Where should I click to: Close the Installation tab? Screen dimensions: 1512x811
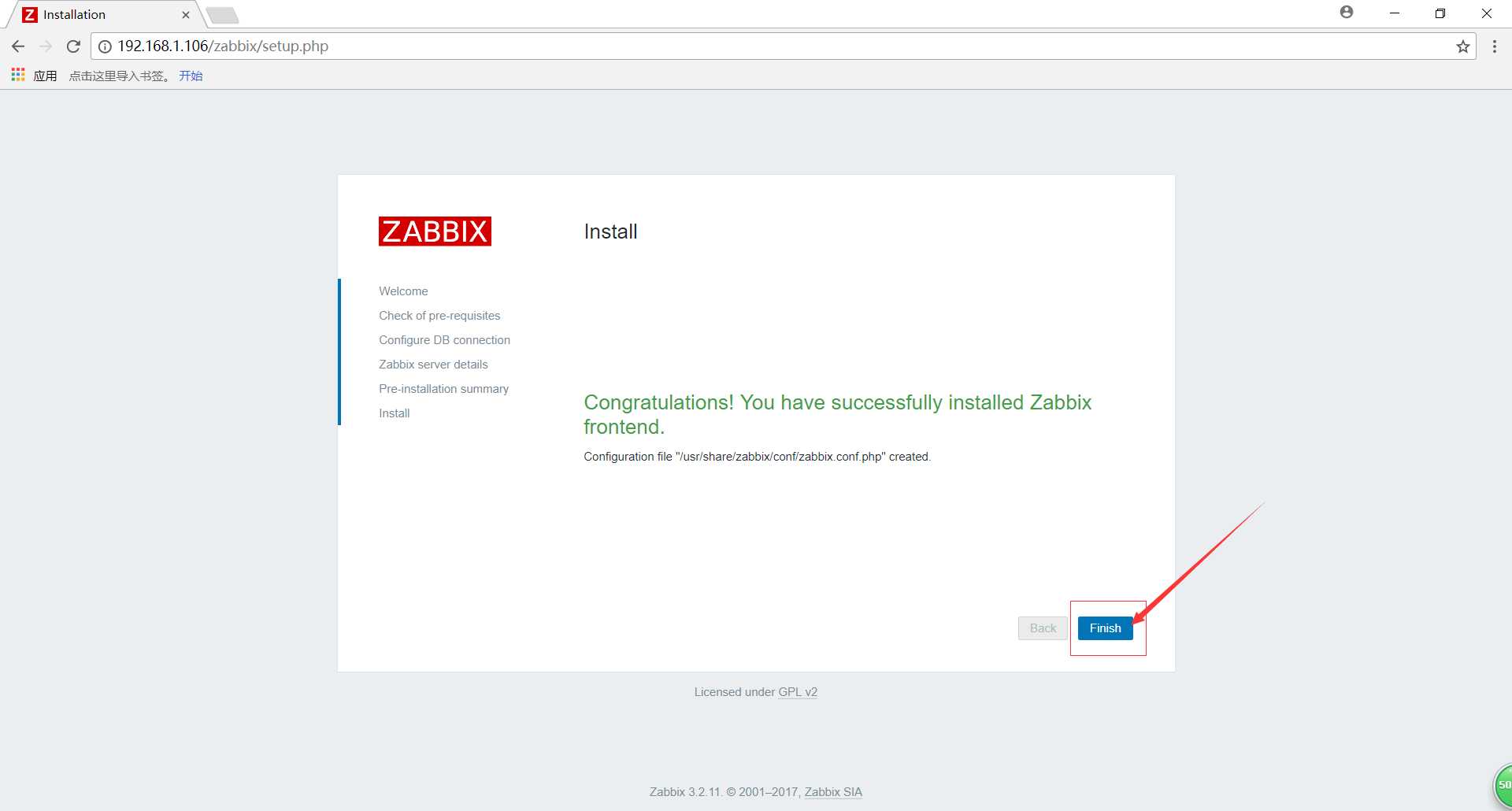(x=186, y=15)
